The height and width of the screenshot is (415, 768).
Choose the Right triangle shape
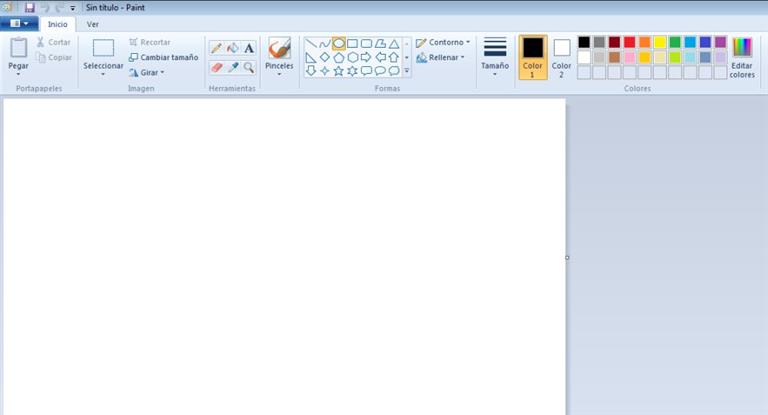(311, 57)
